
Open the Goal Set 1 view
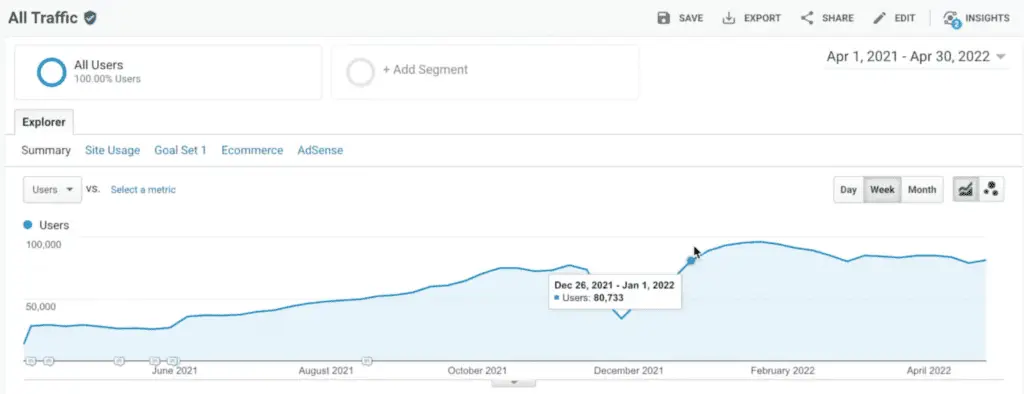[180, 150]
